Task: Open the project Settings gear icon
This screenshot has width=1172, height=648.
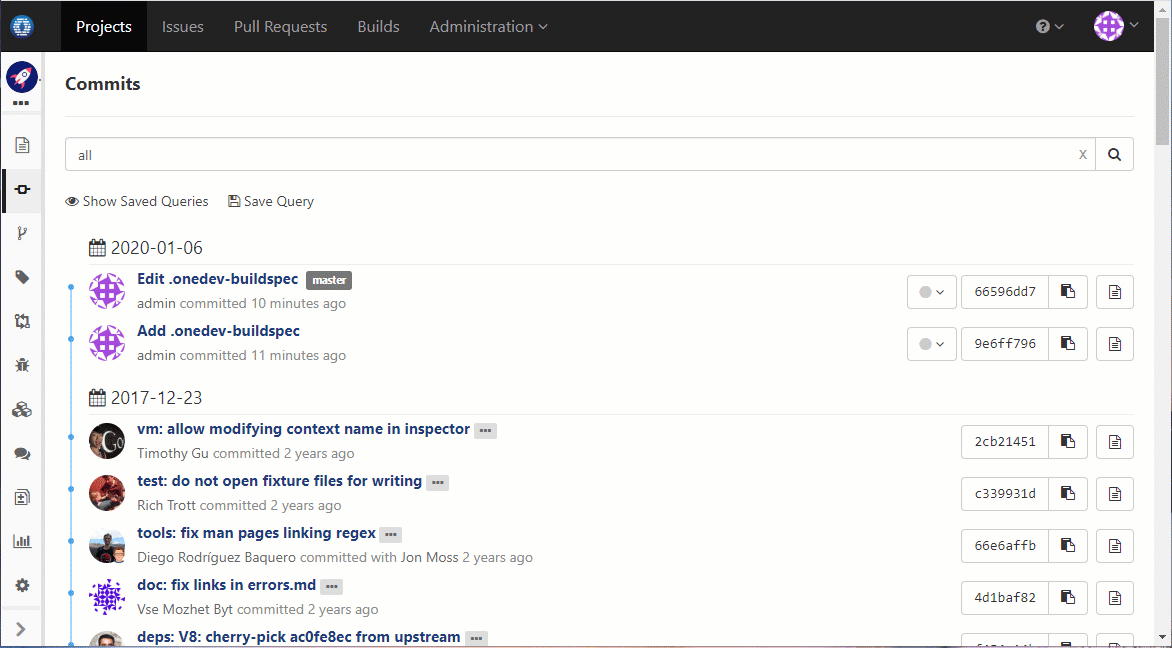Action: click(22, 585)
